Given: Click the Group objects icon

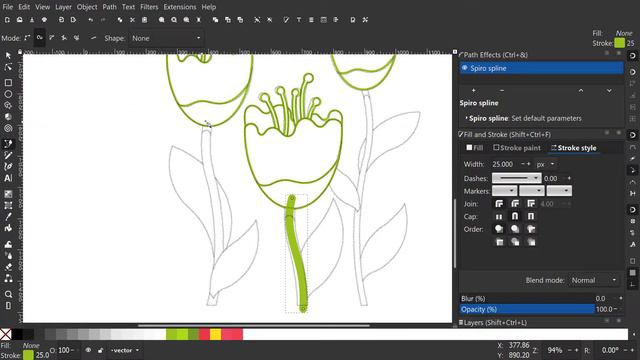Looking at the screenshot, I should coord(257,20).
